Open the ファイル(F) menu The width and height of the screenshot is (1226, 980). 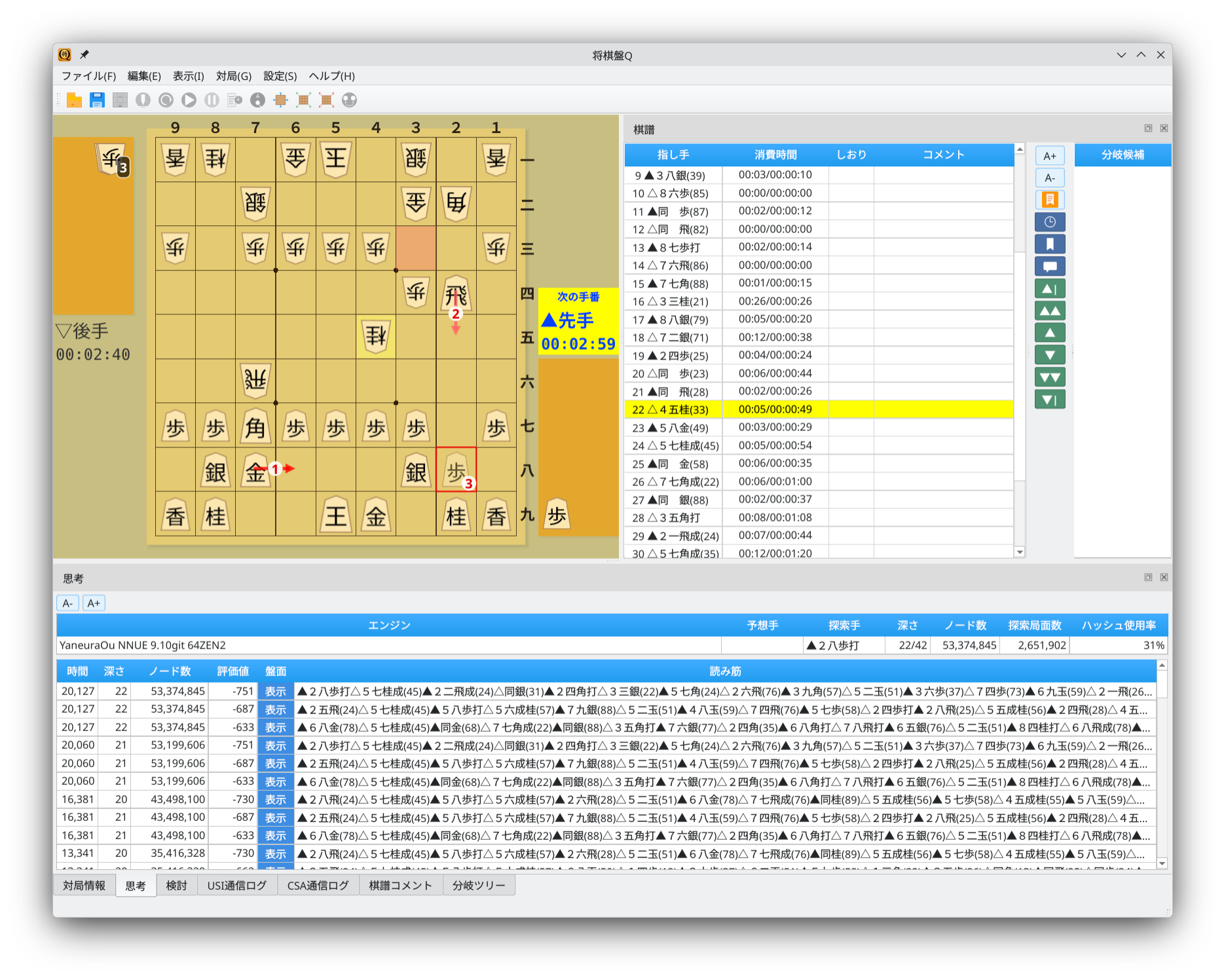[x=88, y=76]
